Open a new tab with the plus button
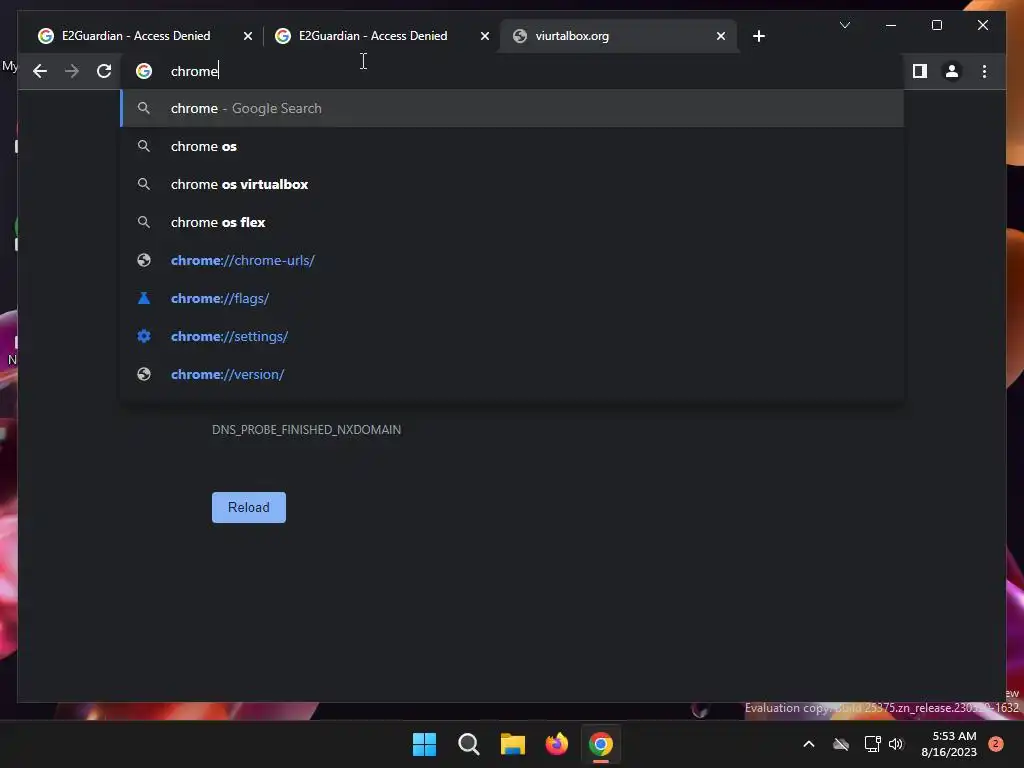 coord(758,36)
